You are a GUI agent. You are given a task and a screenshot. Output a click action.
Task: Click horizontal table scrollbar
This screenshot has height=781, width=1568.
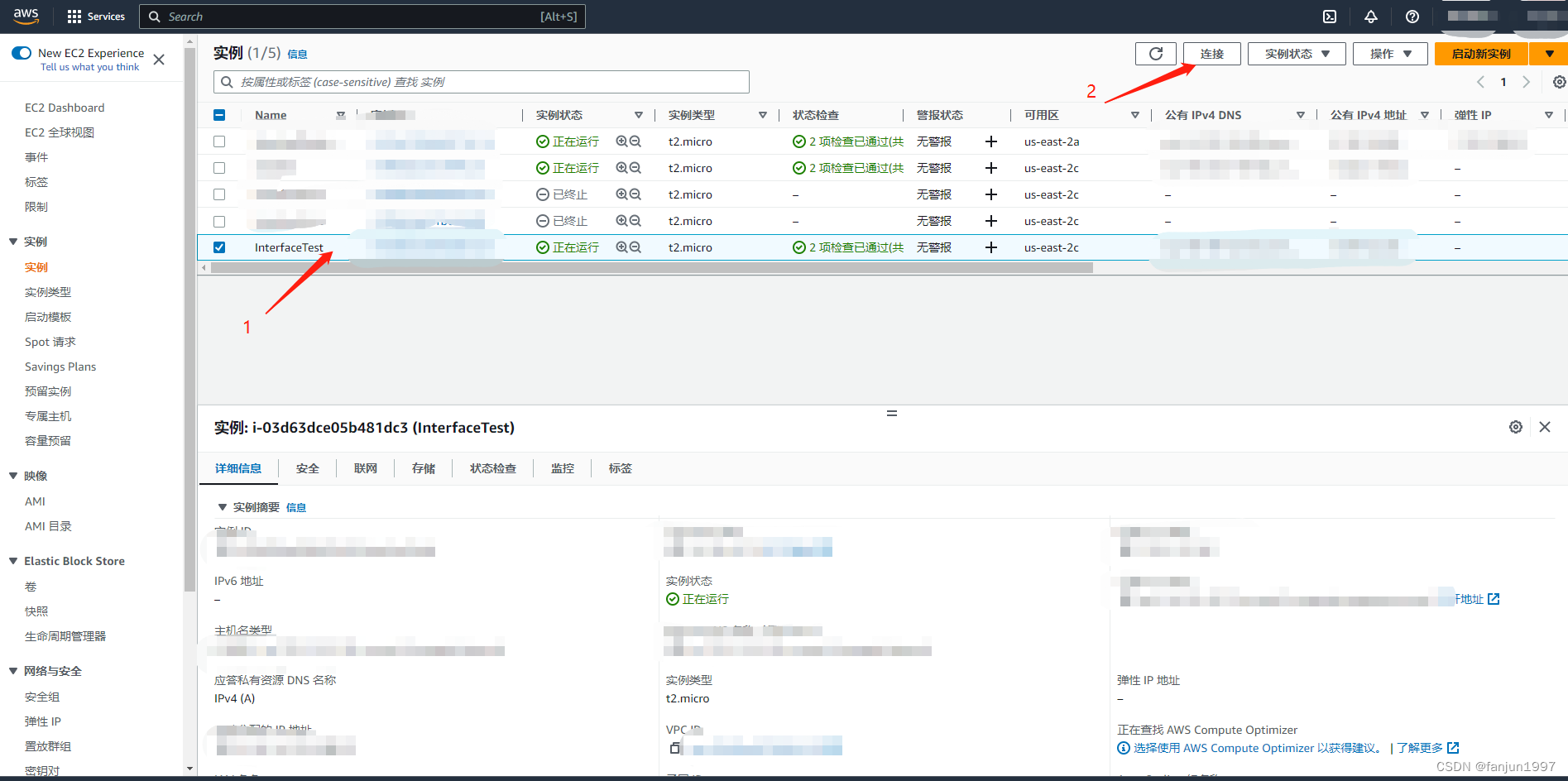(652, 268)
